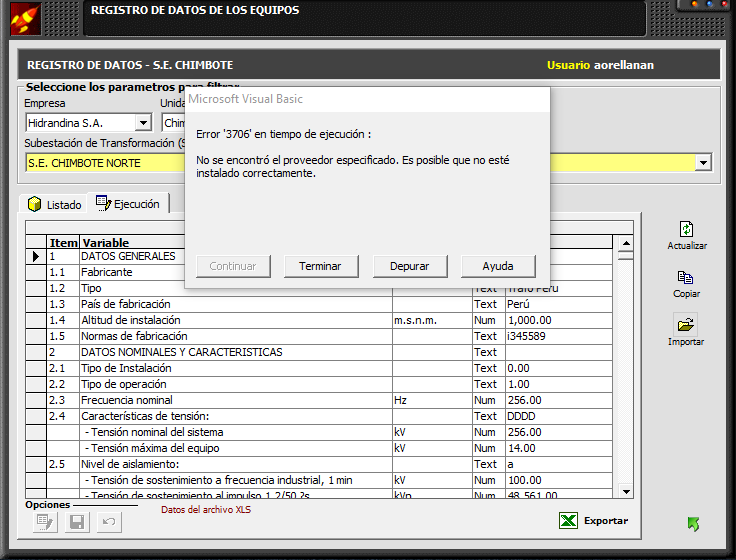The width and height of the screenshot is (736, 560).
Task: Click the table scrollbar up arrow
Action: [626, 243]
